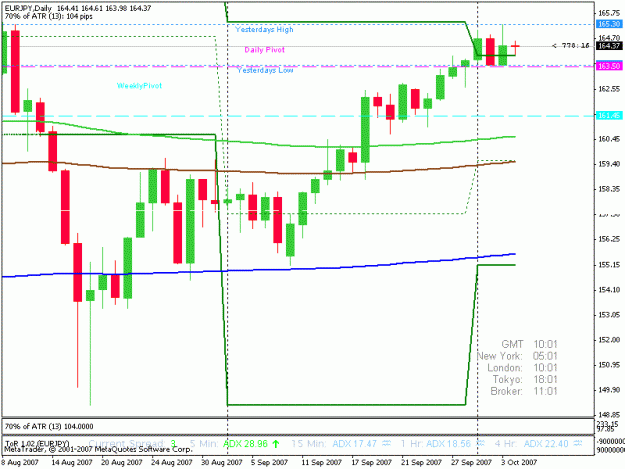Click the 152.00 value on price axis
Viewport: 625px width, 469px height.
point(609,340)
